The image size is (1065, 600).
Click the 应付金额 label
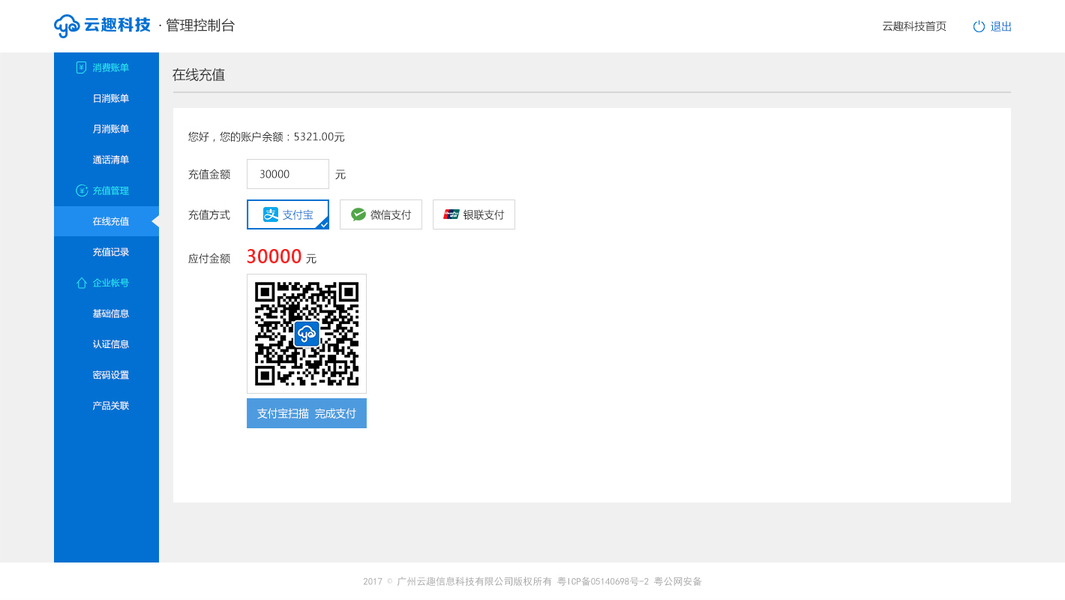point(209,258)
